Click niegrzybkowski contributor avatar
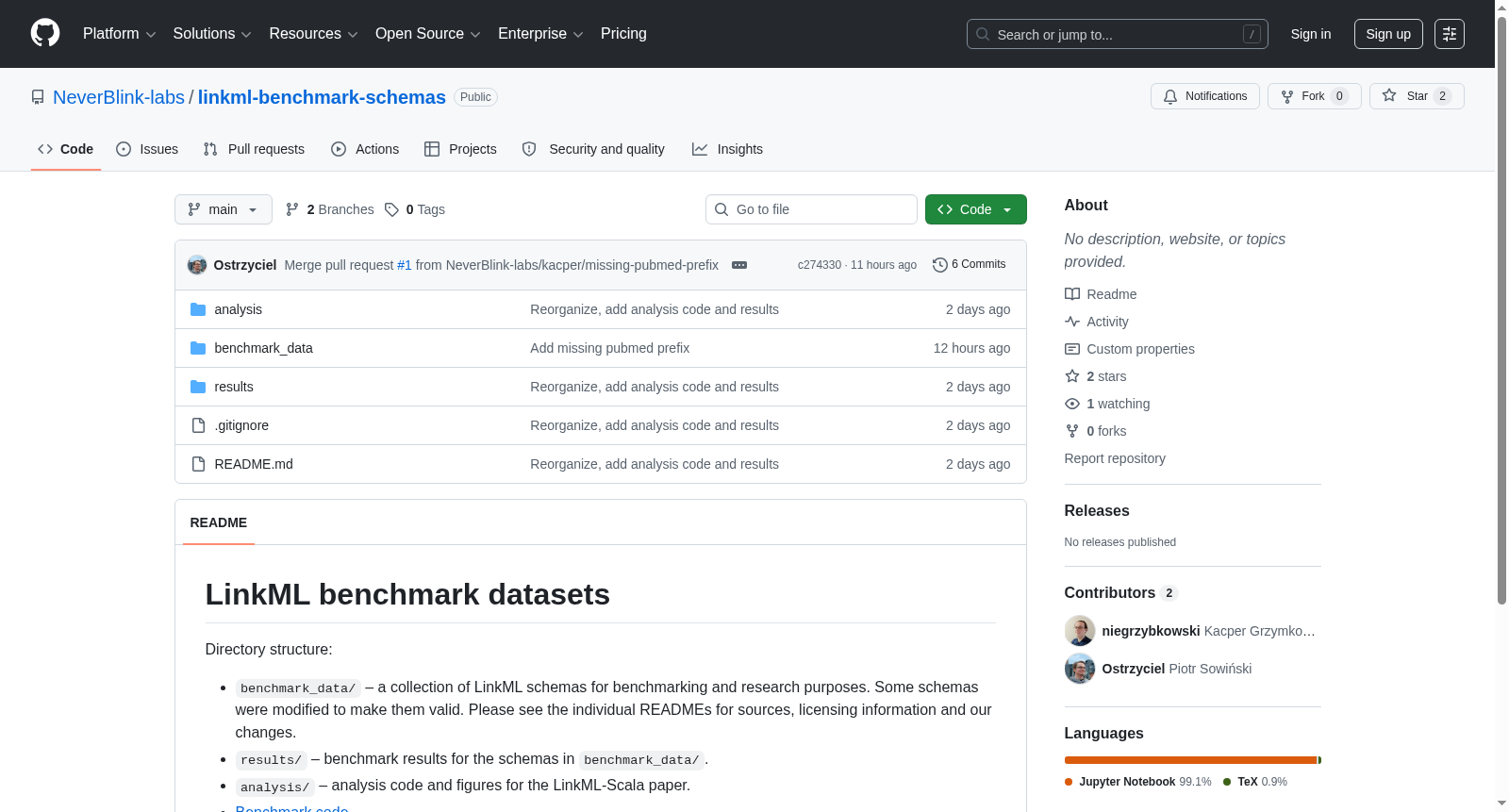 (x=1080, y=631)
